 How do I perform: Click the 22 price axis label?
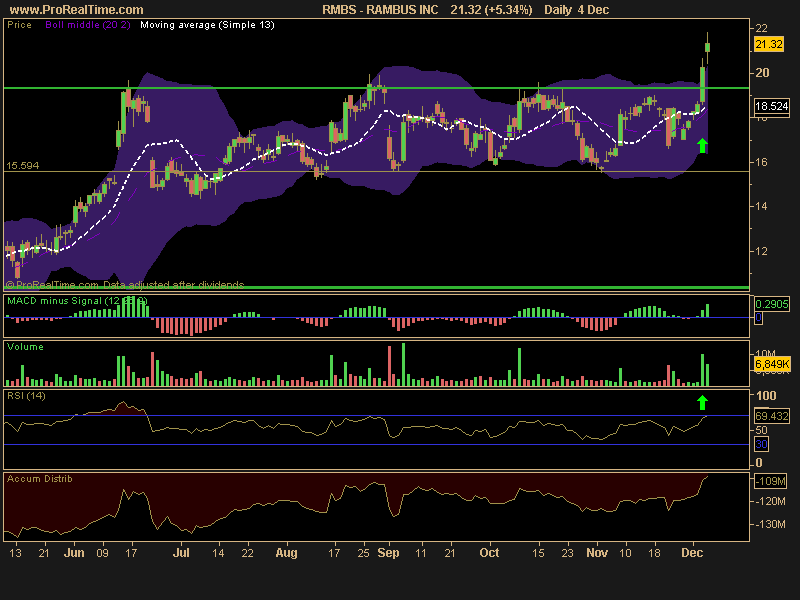point(761,29)
